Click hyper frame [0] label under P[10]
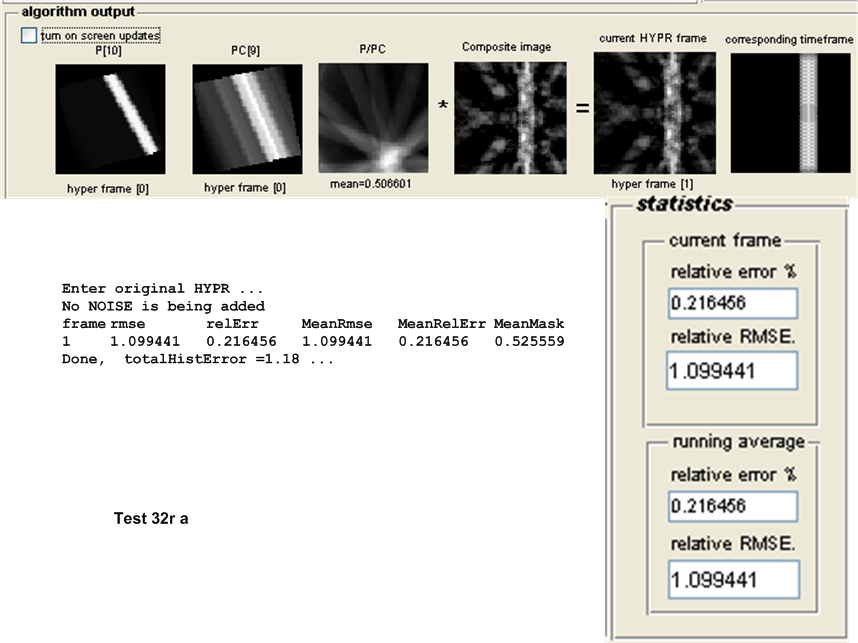The height and width of the screenshot is (643, 858). [x=108, y=188]
